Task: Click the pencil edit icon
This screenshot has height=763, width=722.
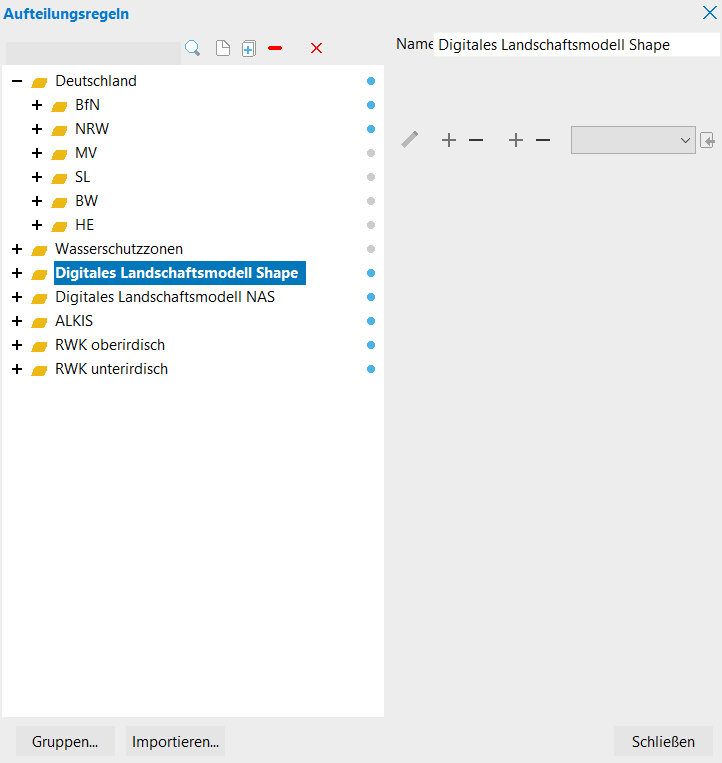Action: point(410,140)
